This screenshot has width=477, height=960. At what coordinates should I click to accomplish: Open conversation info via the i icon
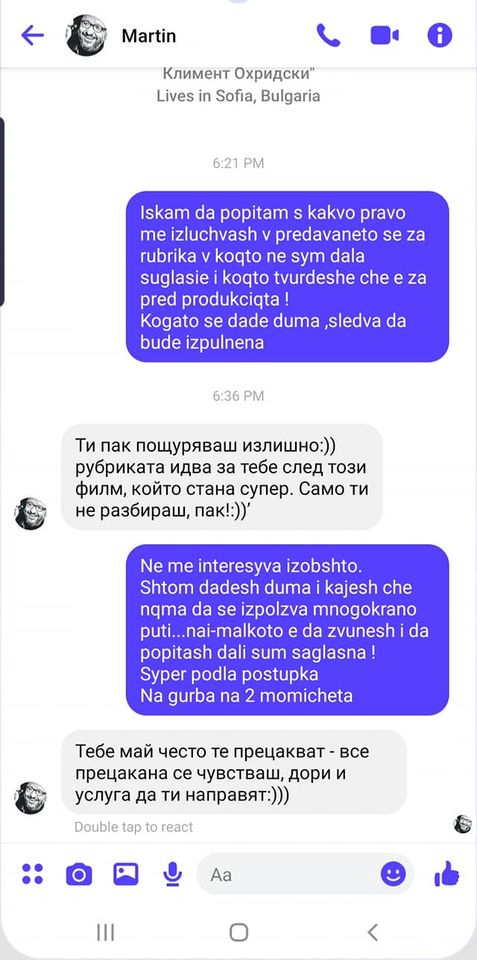point(440,36)
